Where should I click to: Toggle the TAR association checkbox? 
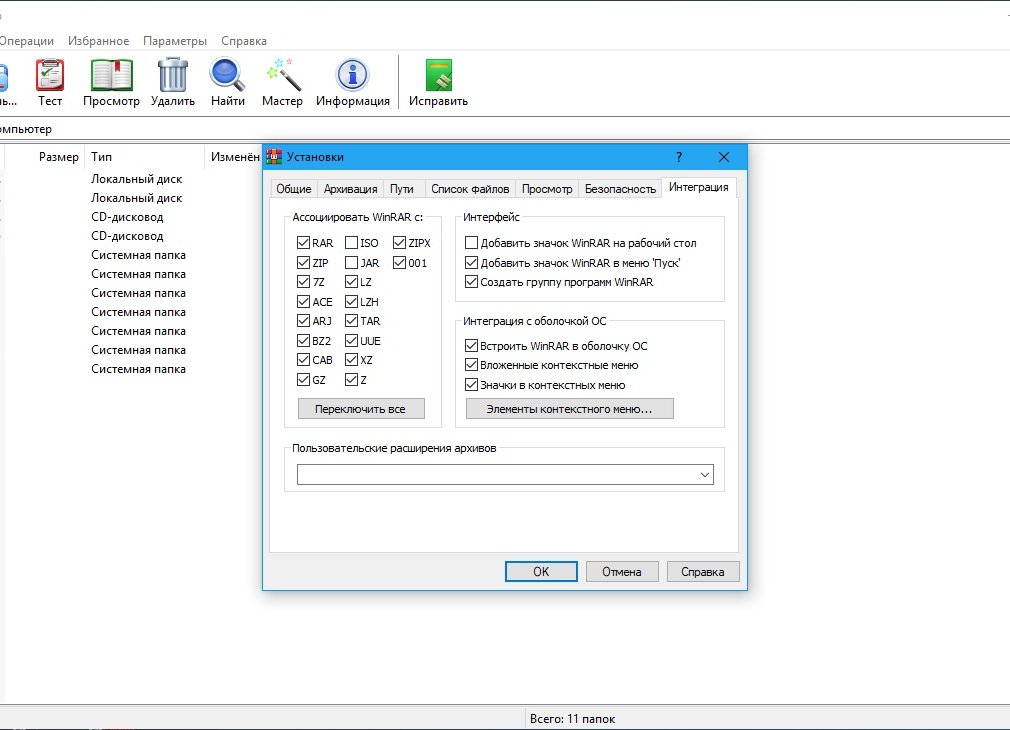pos(351,321)
